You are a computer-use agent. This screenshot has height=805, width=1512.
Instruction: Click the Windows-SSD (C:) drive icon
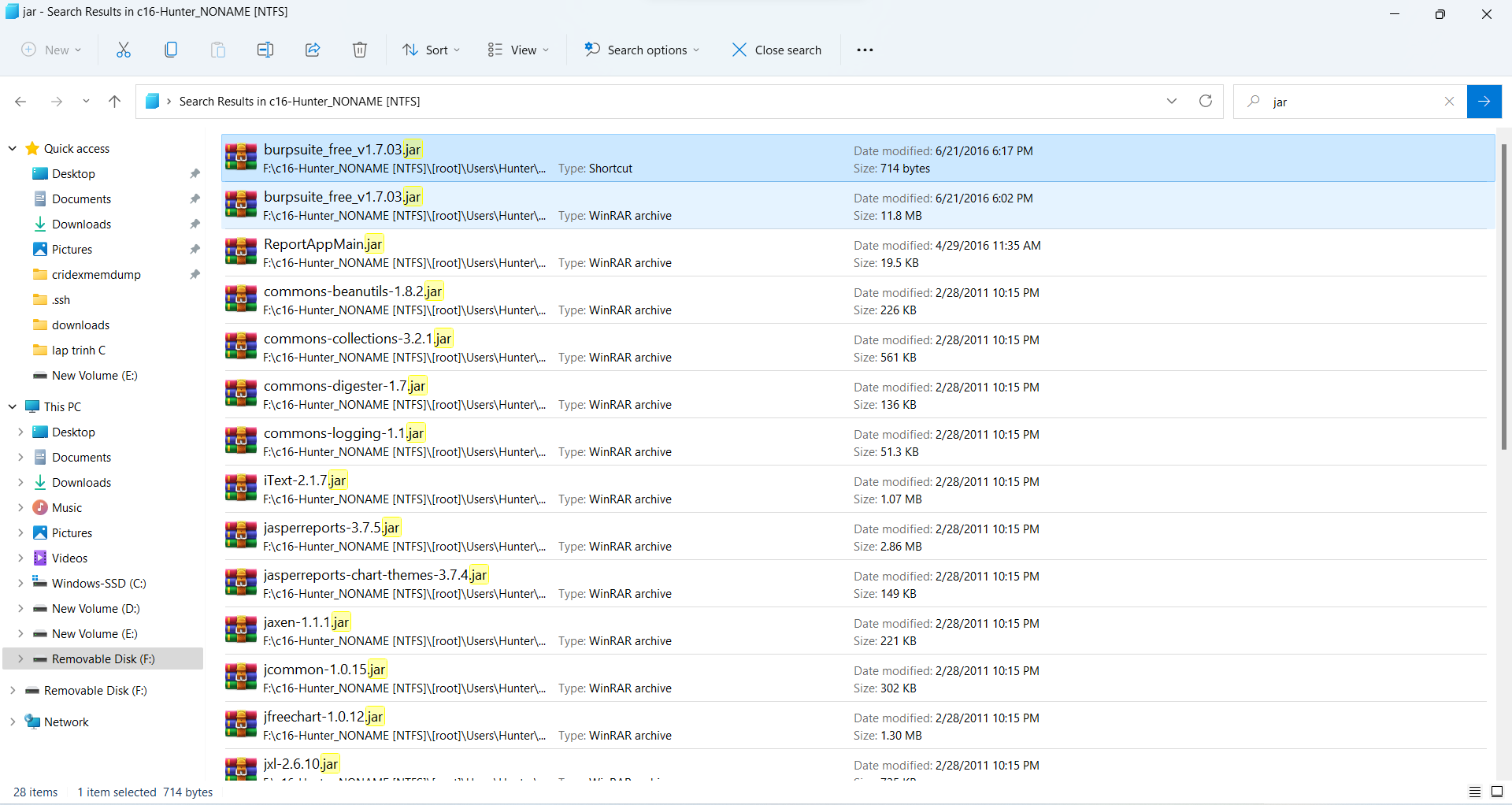pyautogui.click(x=40, y=583)
